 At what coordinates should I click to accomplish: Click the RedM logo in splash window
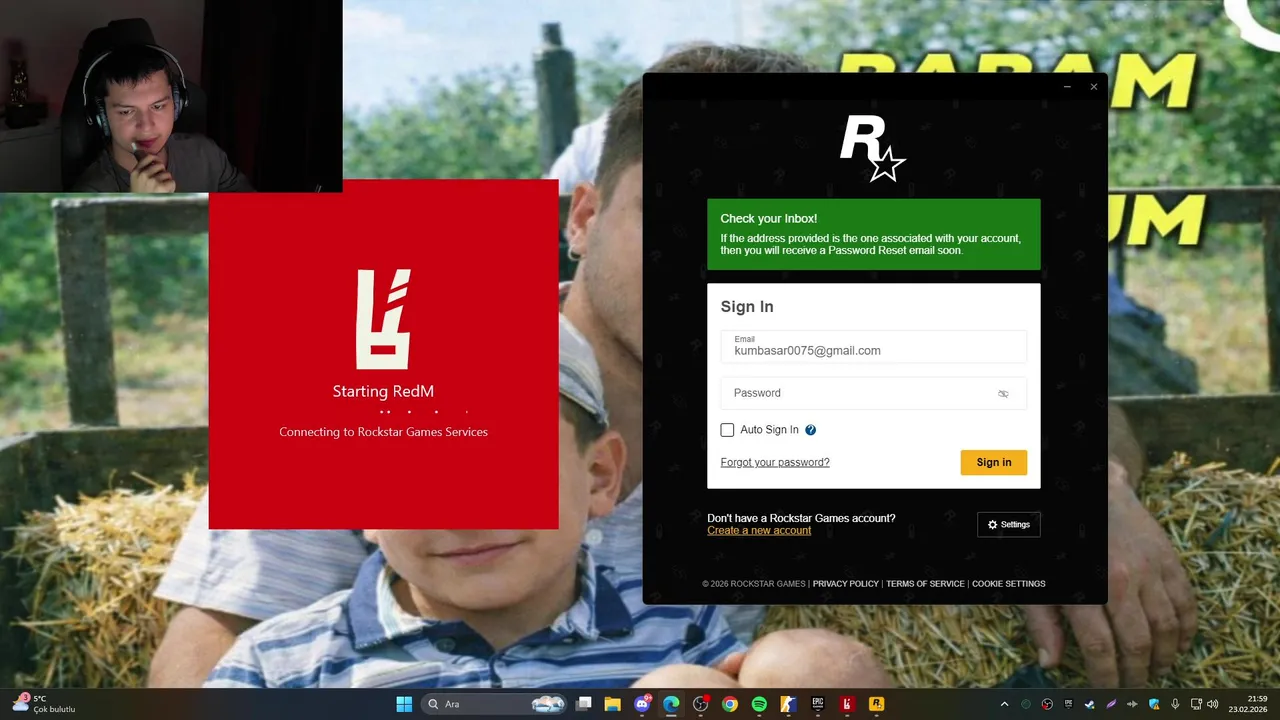(384, 319)
